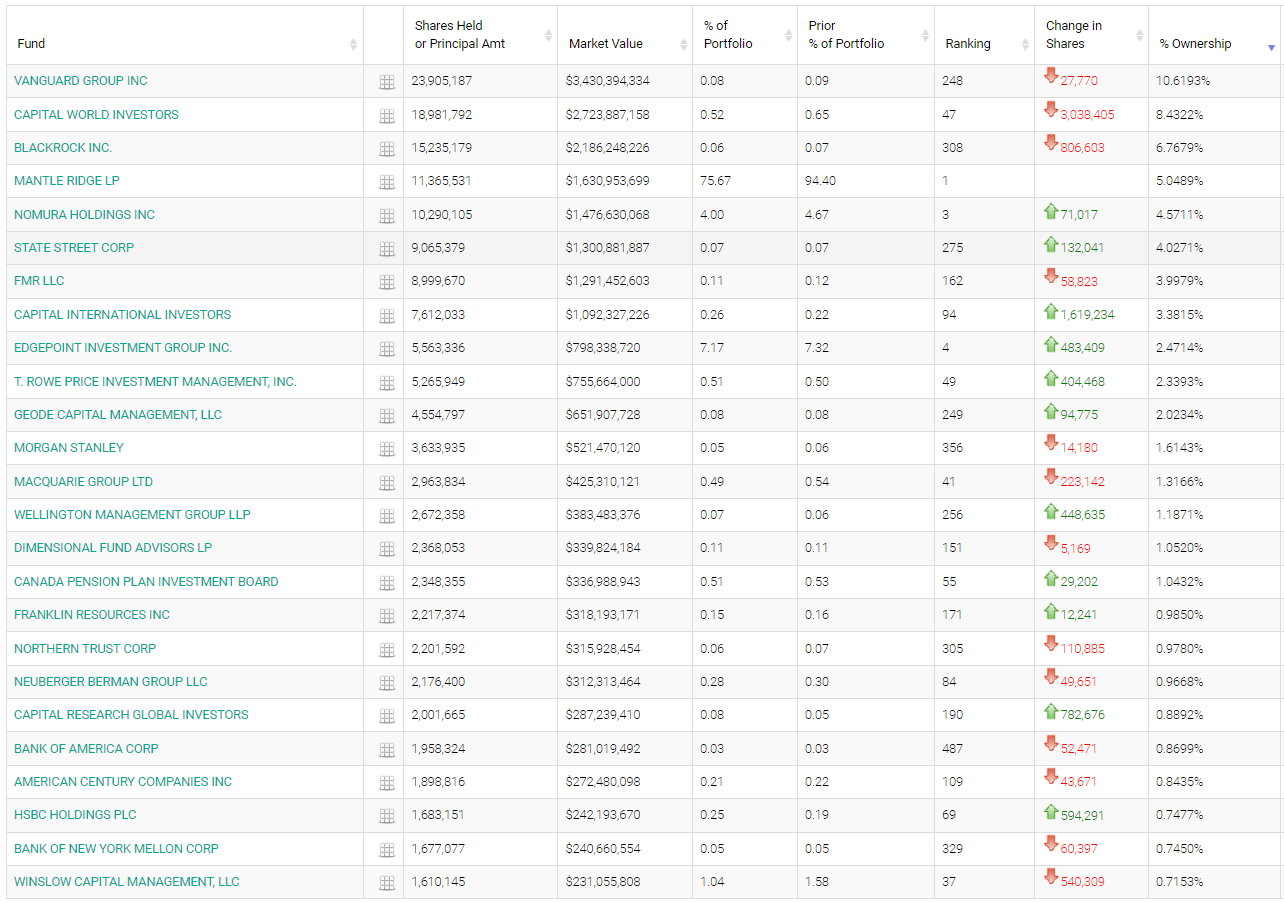Open grid icon for Winslow Capital Management row
The image size is (1284, 902).
[x=387, y=883]
